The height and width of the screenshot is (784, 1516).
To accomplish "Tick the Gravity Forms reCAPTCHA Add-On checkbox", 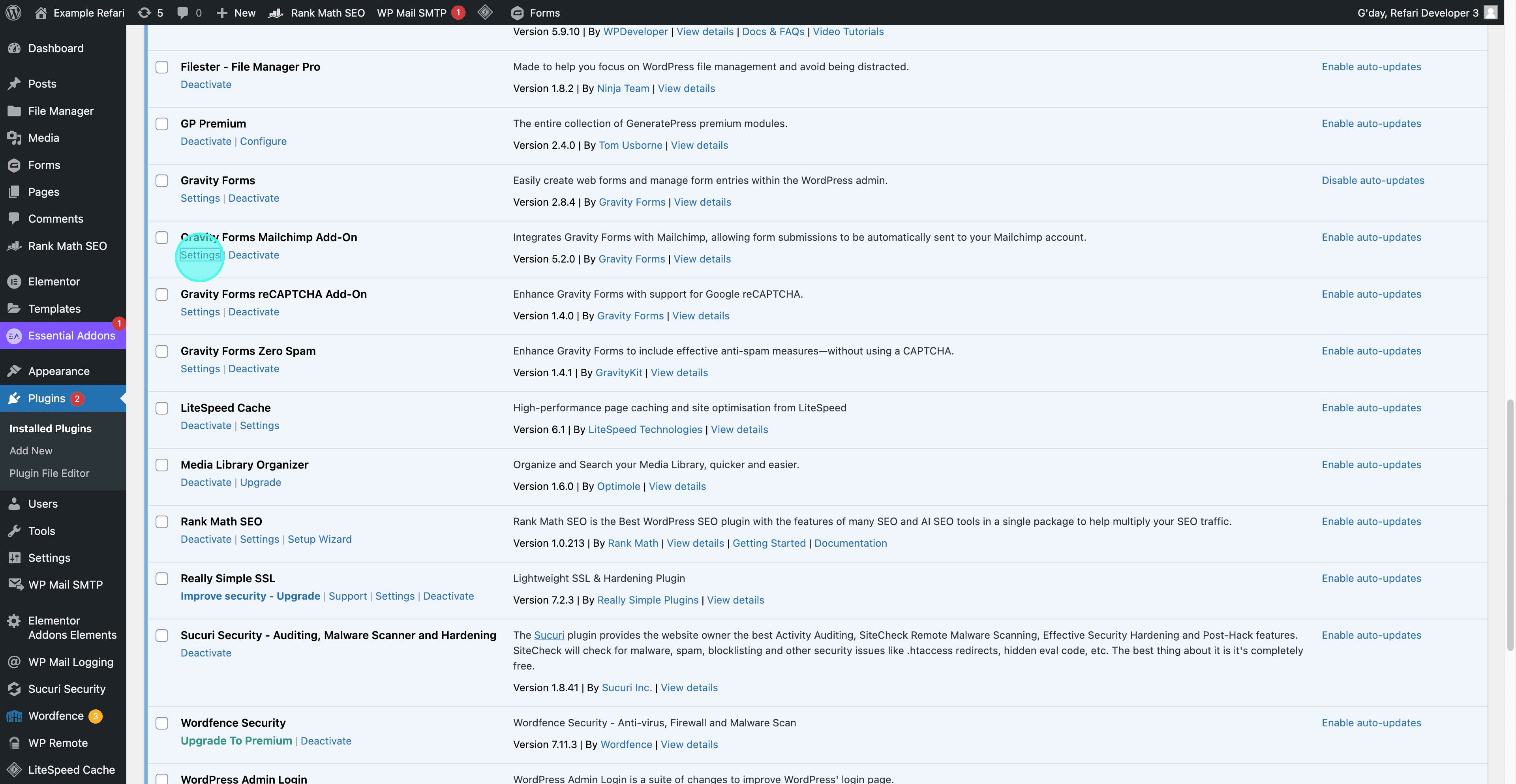I will (162, 294).
